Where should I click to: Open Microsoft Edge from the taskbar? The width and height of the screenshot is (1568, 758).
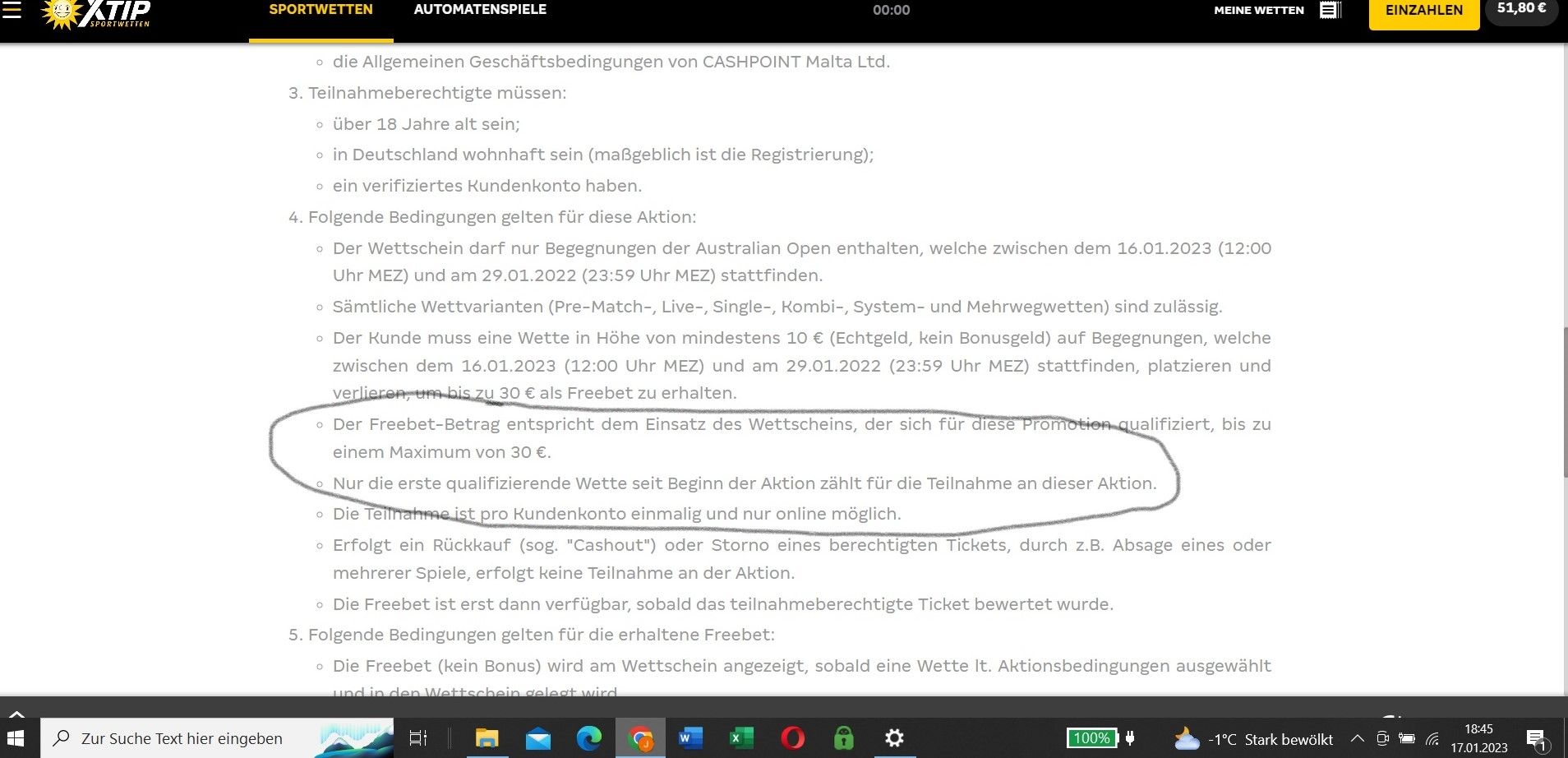point(588,738)
